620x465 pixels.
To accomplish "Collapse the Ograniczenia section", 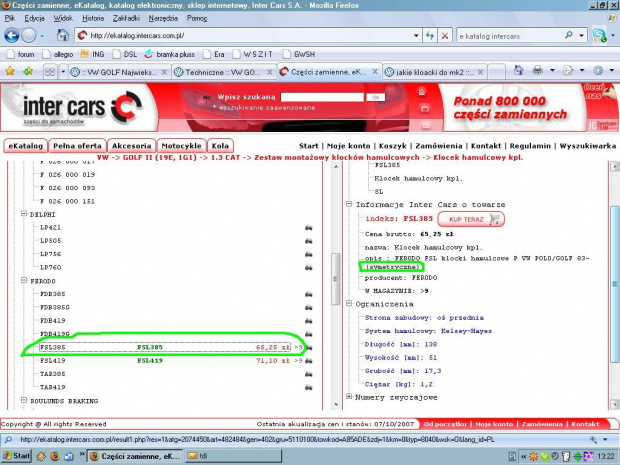I will (x=349, y=303).
